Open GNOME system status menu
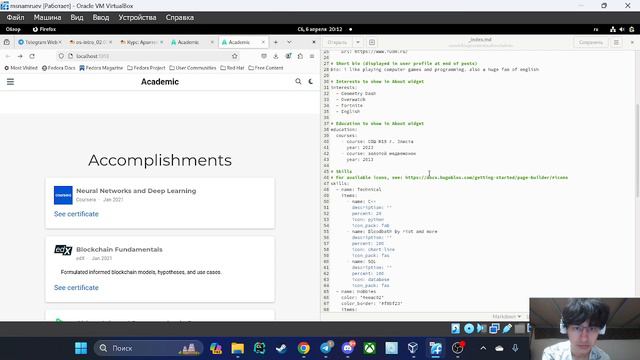This screenshot has height=360, width=640. click(622, 29)
